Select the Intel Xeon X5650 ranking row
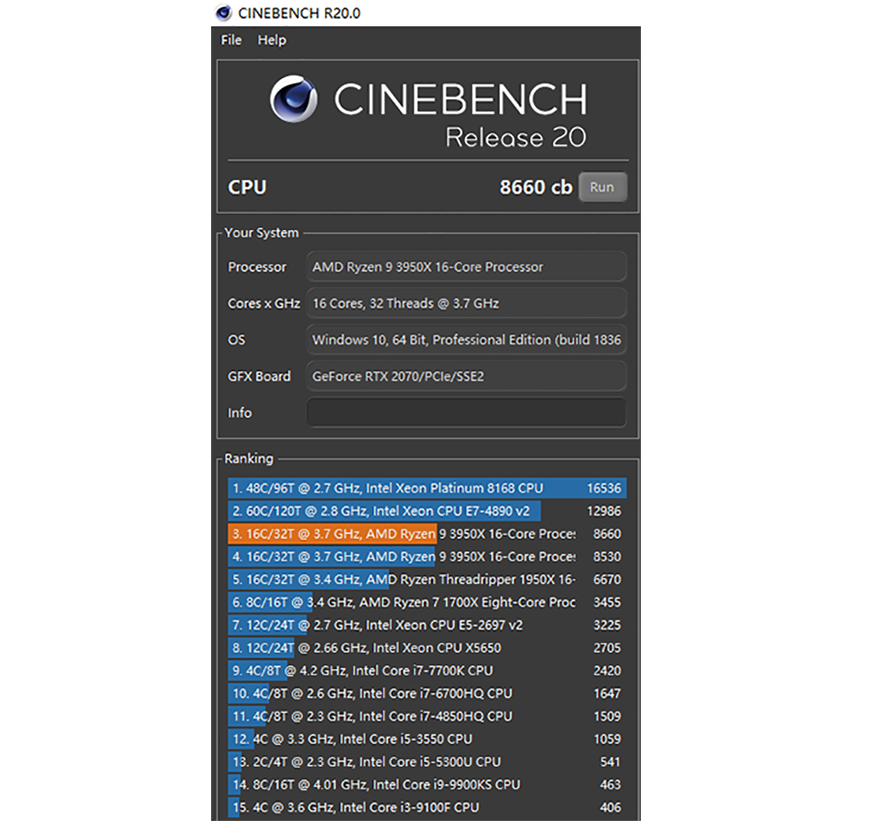The image size is (890, 821). pyautogui.click(x=427, y=648)
